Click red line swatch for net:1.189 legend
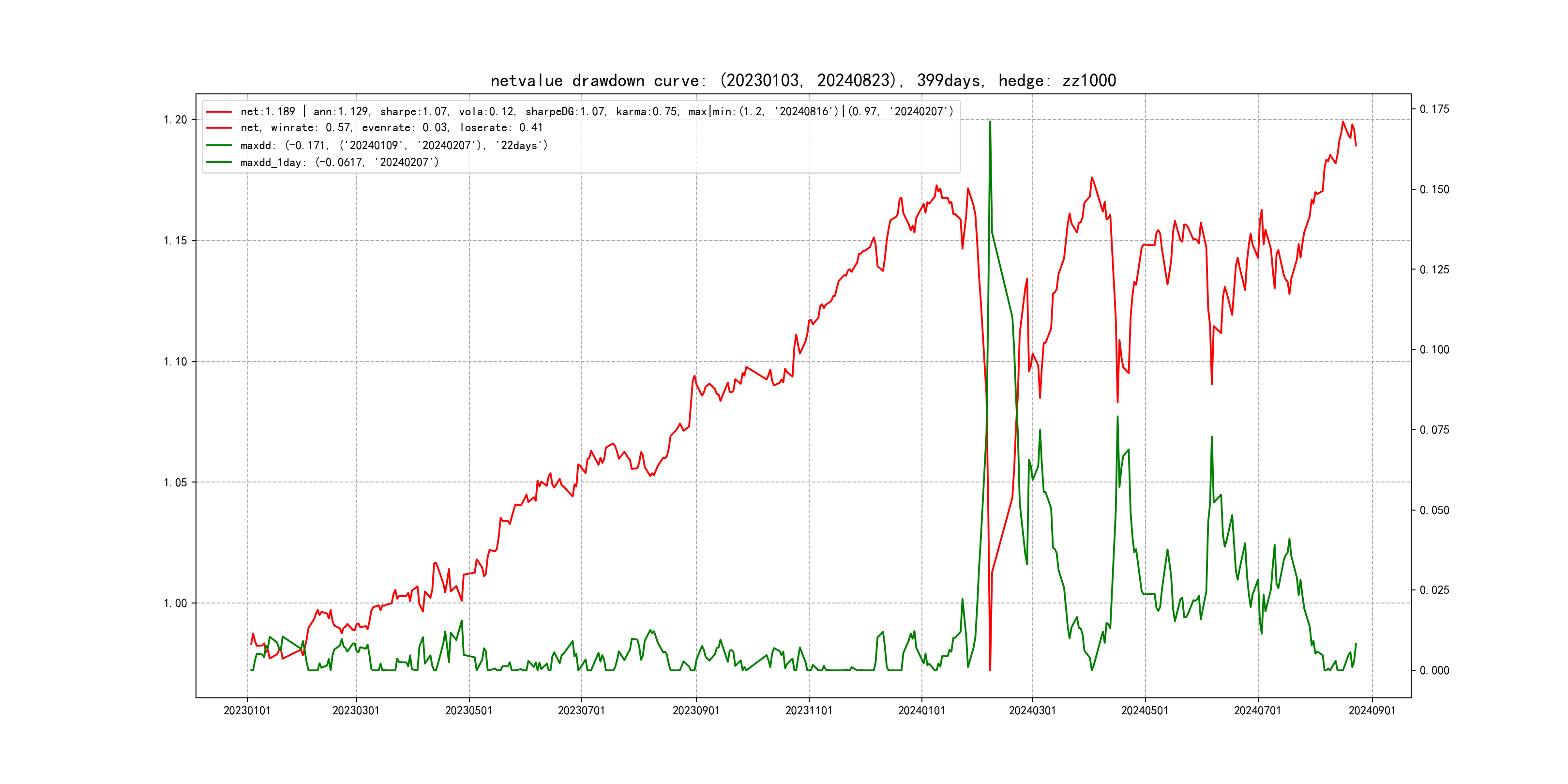Viewport: 1568px width, 784px height. click(219, 112)
